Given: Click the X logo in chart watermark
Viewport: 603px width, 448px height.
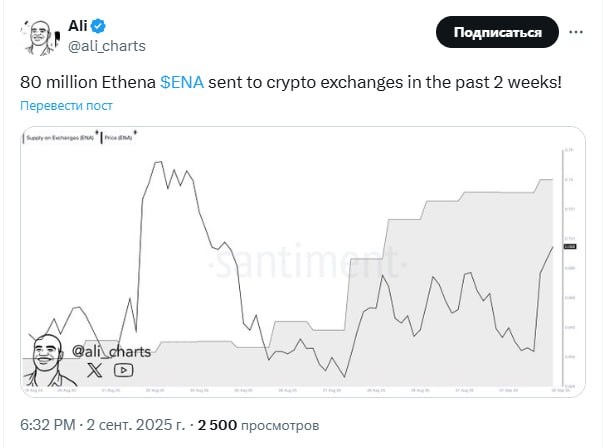Looking at the screenshot, I should [x=95, y=370].
